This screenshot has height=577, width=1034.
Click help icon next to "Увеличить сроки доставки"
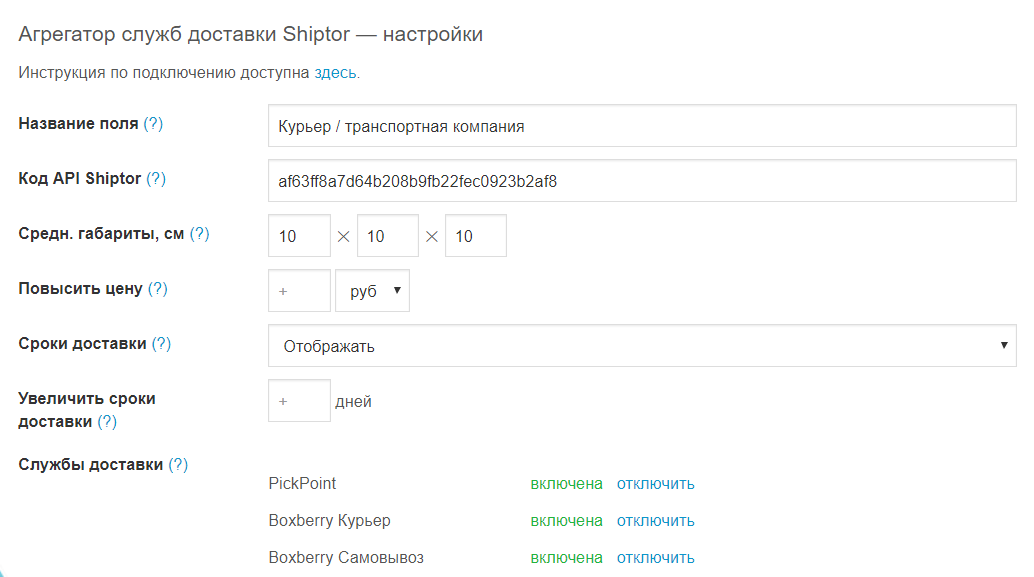[107, 421]
